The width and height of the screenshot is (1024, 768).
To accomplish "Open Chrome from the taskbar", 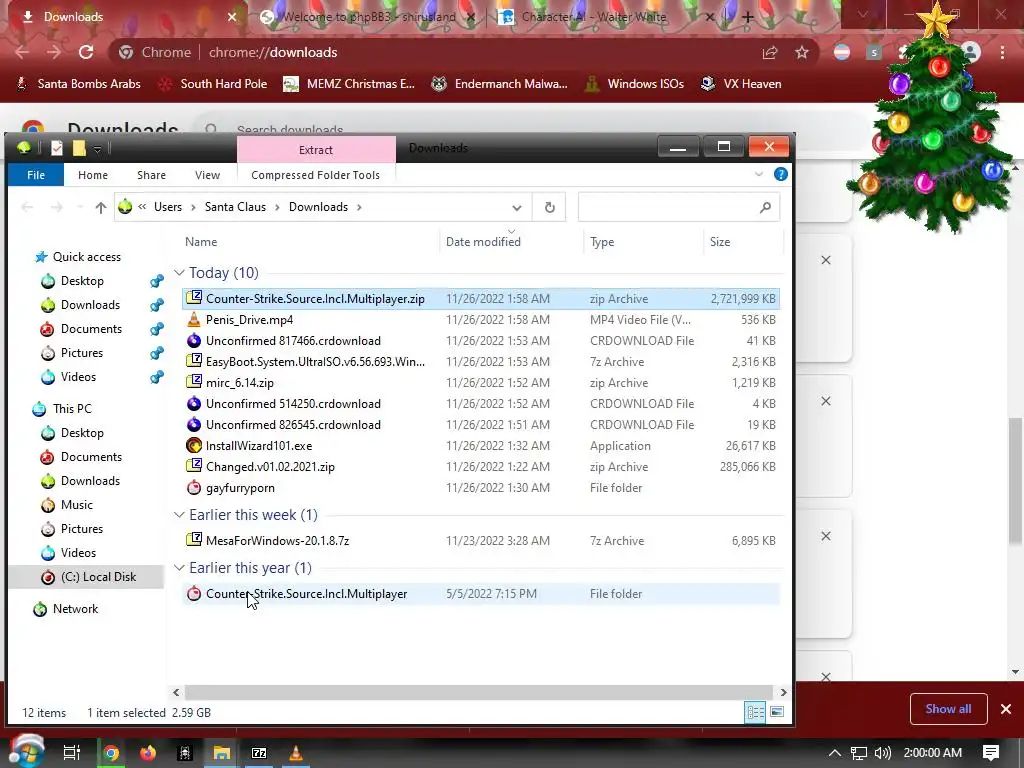I will pos(111,753).
